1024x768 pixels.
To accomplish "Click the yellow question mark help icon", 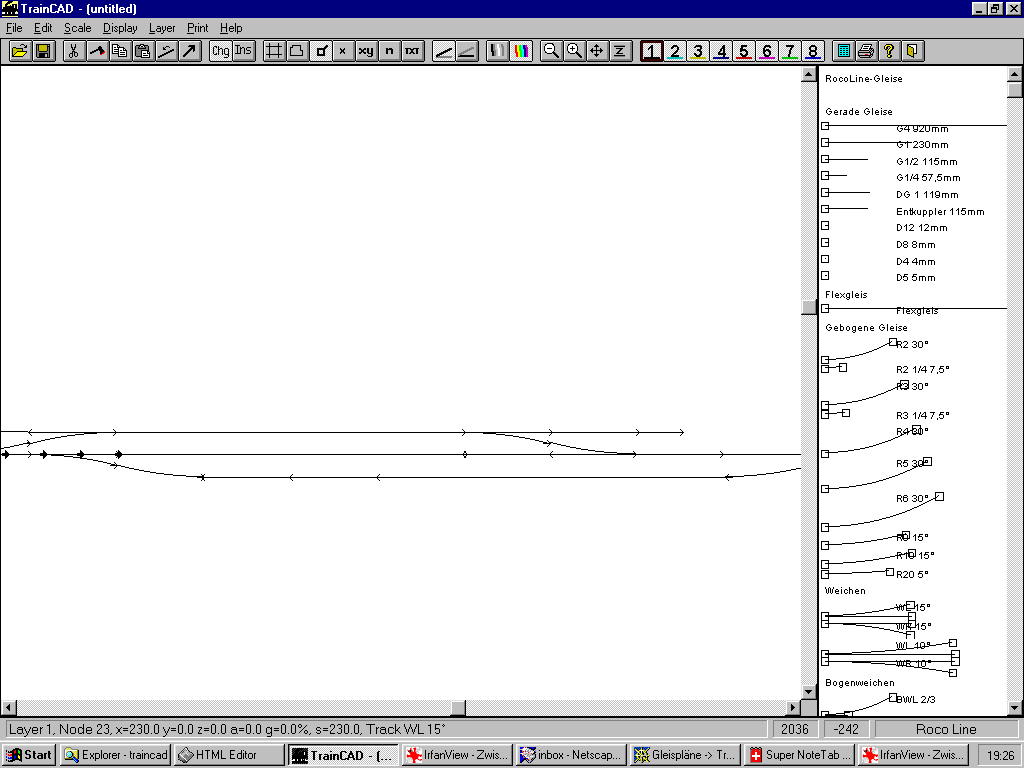I will coord(889,51).
